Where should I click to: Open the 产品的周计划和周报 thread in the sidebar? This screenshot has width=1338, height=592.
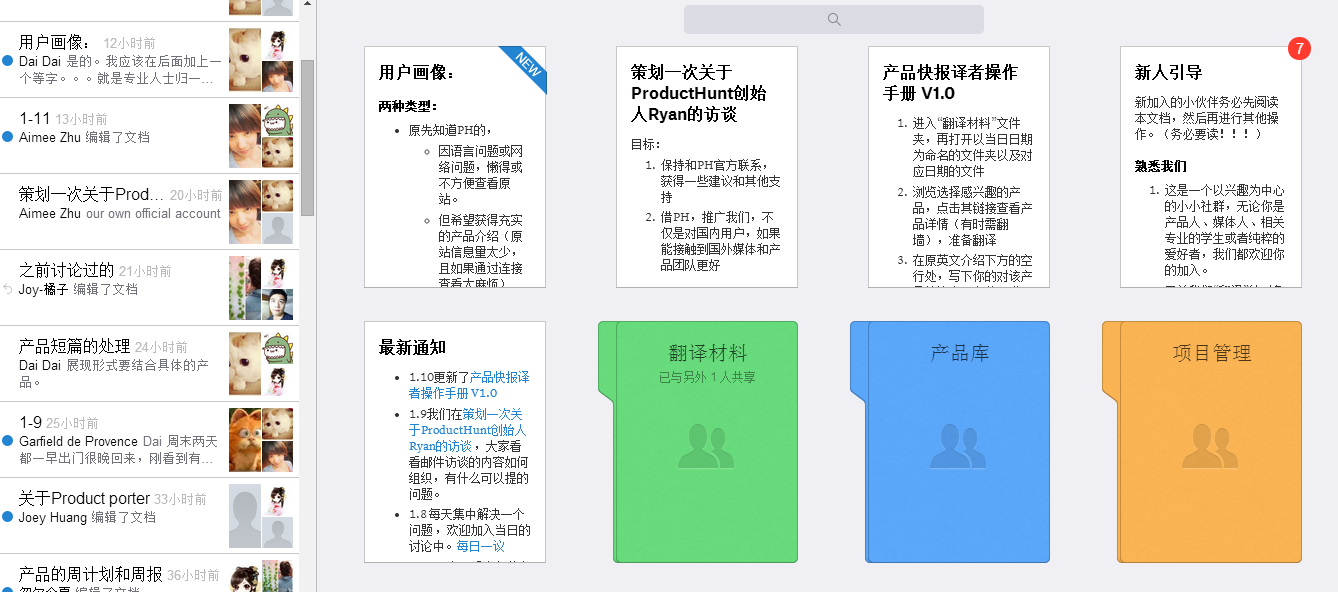tap(150, 573)
